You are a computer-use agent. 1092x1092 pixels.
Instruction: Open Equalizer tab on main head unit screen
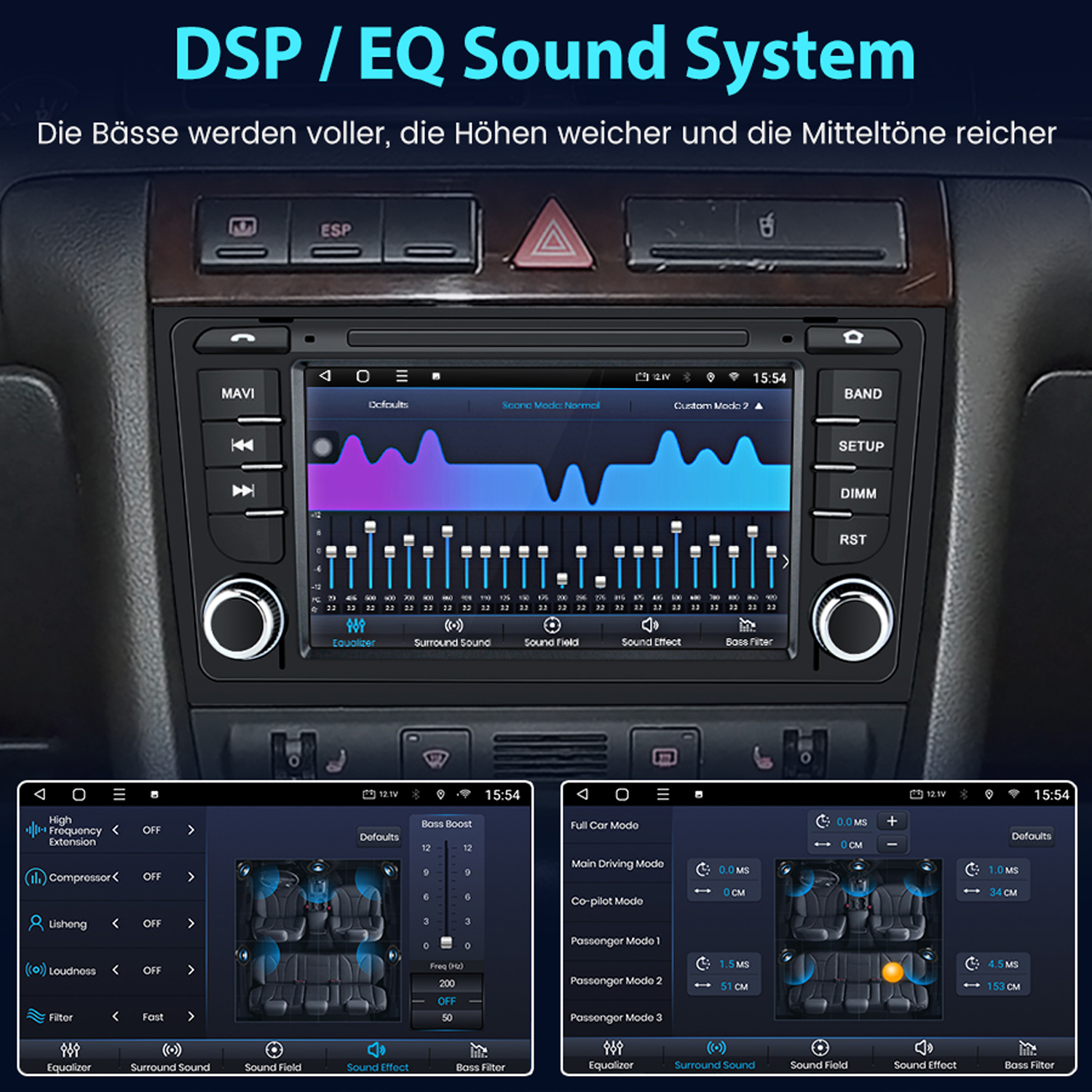(x=355, y=633)
